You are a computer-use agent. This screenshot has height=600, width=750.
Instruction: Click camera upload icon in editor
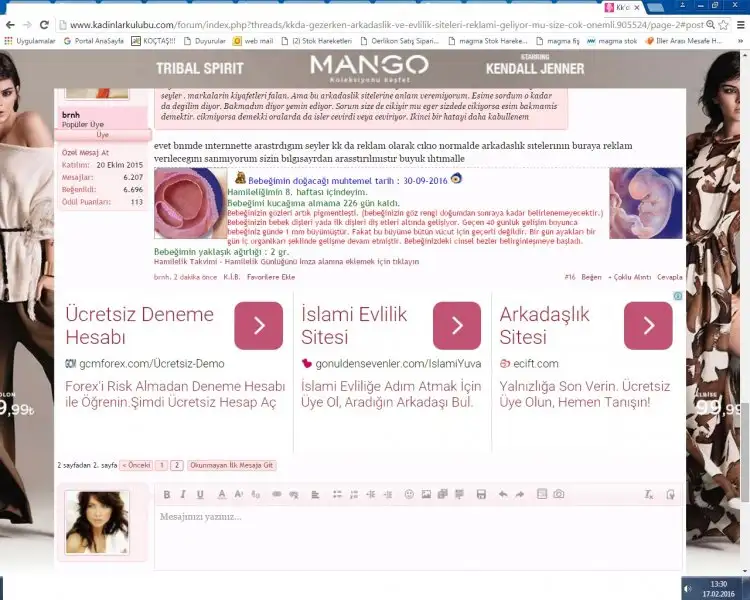559,494
